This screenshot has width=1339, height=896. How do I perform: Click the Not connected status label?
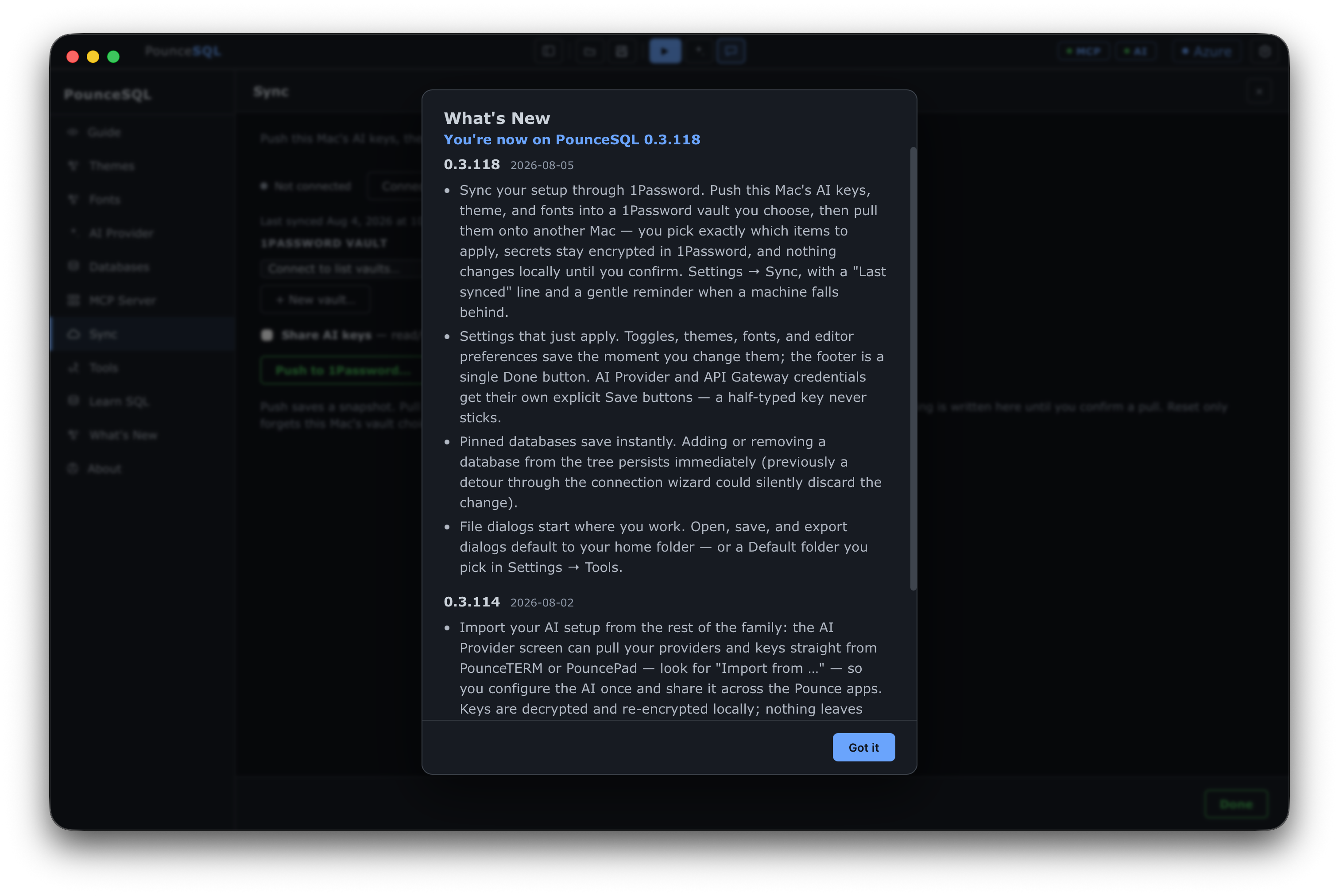pos(312,186)
